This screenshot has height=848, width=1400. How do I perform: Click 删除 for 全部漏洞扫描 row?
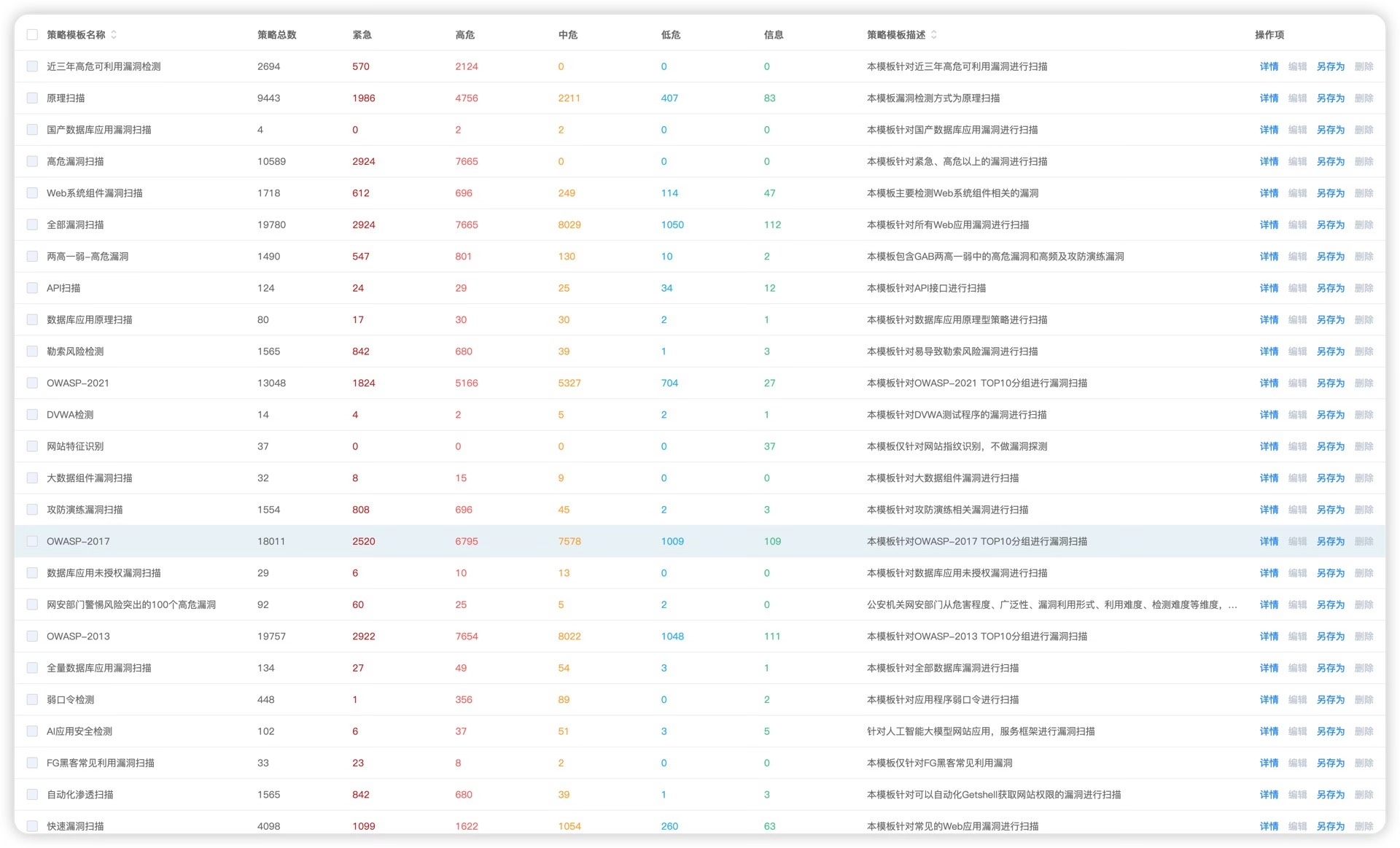click(x=1364, y=225)
